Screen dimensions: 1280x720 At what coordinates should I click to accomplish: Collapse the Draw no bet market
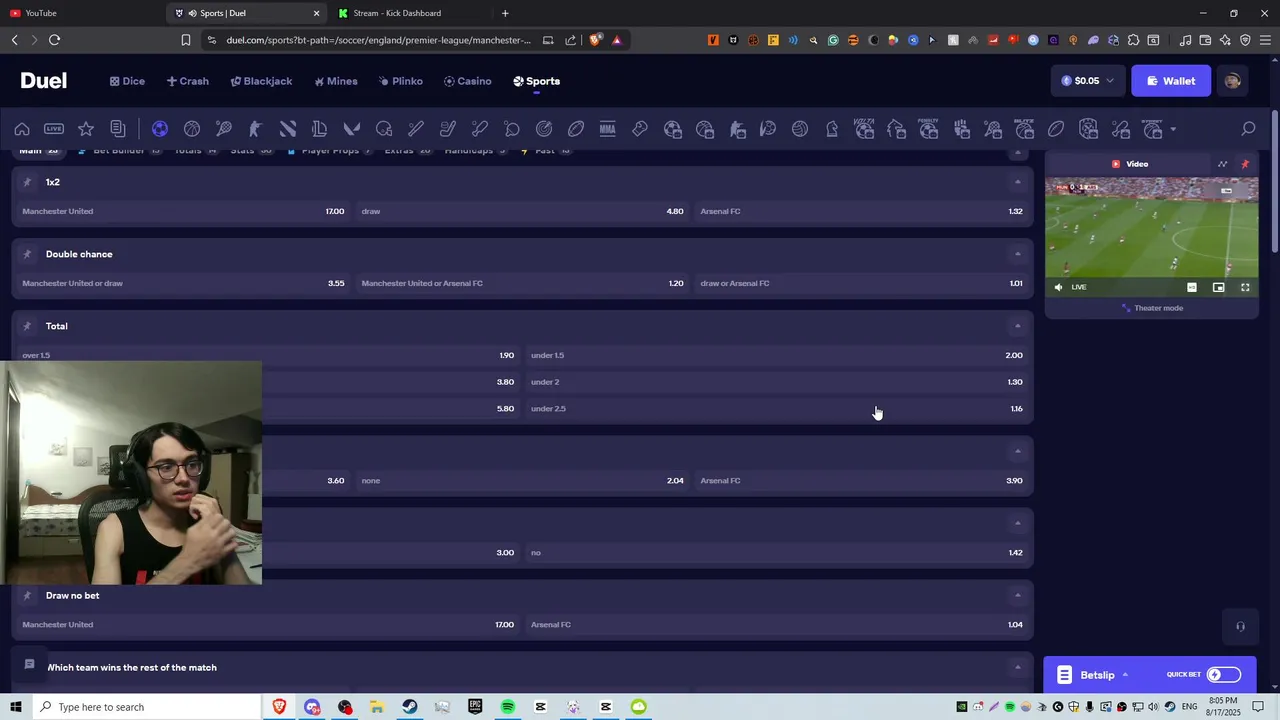1018,595
